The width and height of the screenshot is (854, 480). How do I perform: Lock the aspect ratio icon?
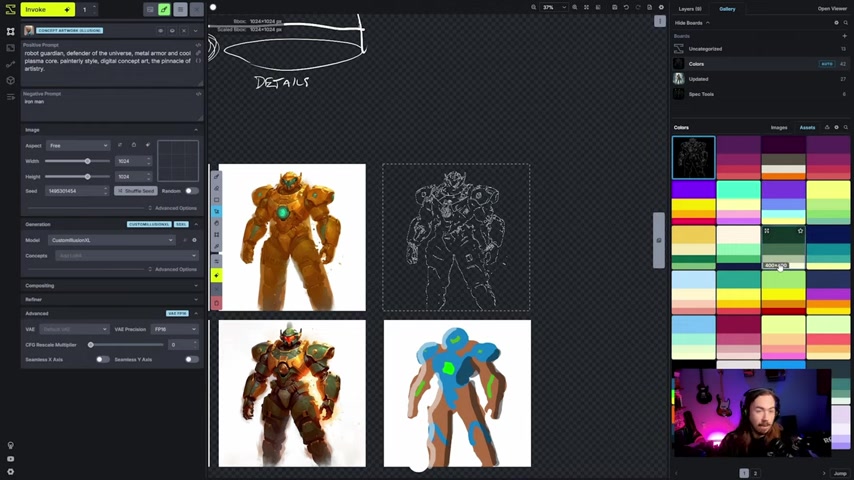coord(133,145)
